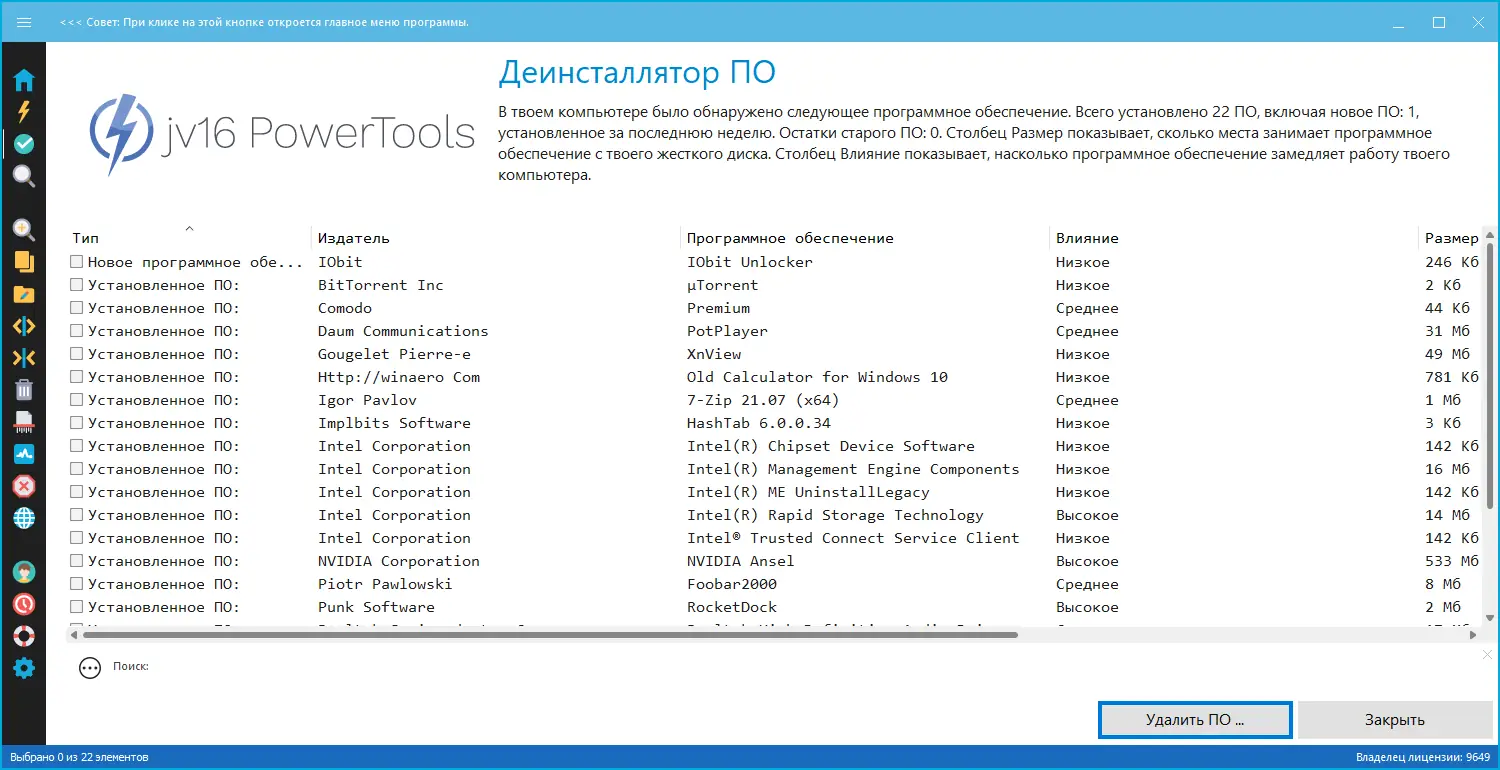Click the Закрыть button
This screenshot has height=770, width=1500.
(1395, 720)
